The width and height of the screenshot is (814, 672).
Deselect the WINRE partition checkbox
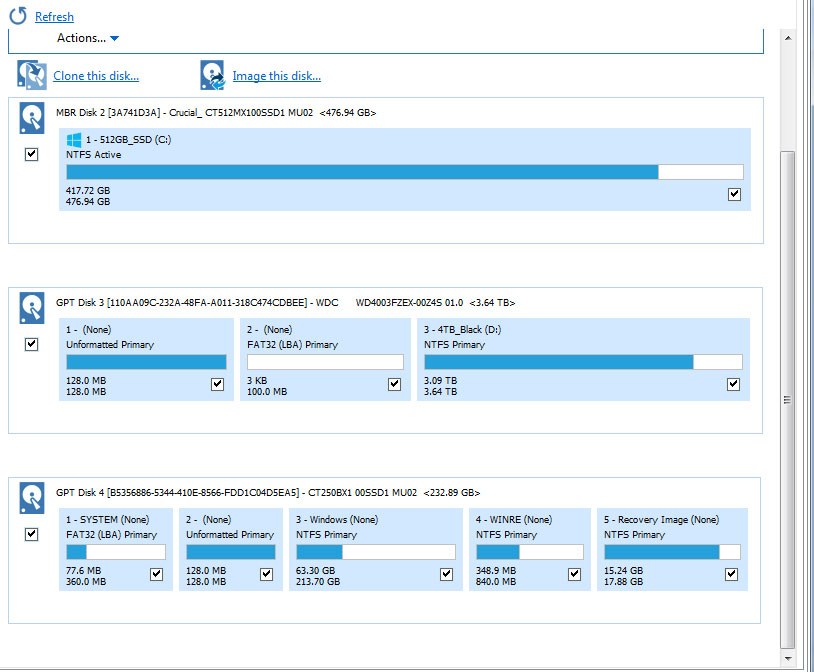(574, 574)
